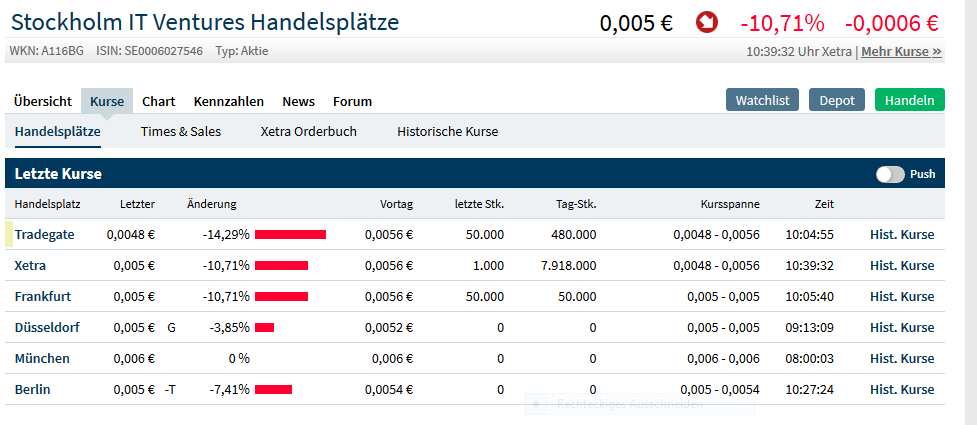Select the News tab

point(298,101)
